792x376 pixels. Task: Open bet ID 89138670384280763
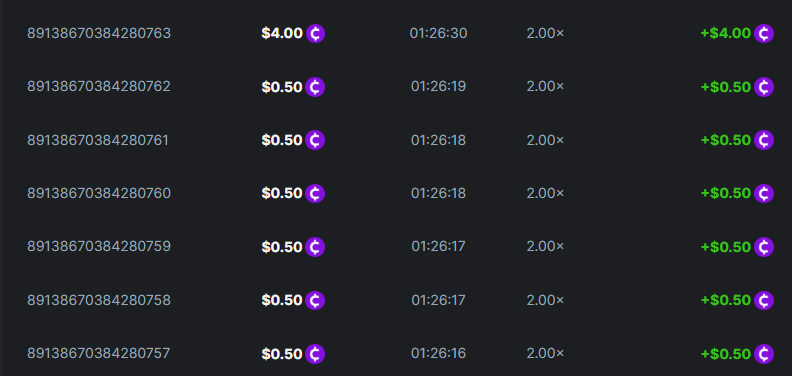pyautogui.click(x=99, y=34)
